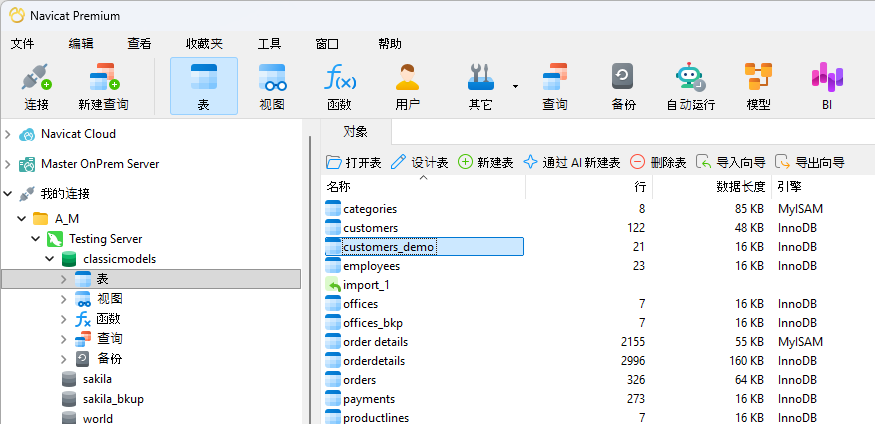The height and width of the screenshot is (424, 875).
Task: Open the 帮助 menu
Action: click(390, 44)
